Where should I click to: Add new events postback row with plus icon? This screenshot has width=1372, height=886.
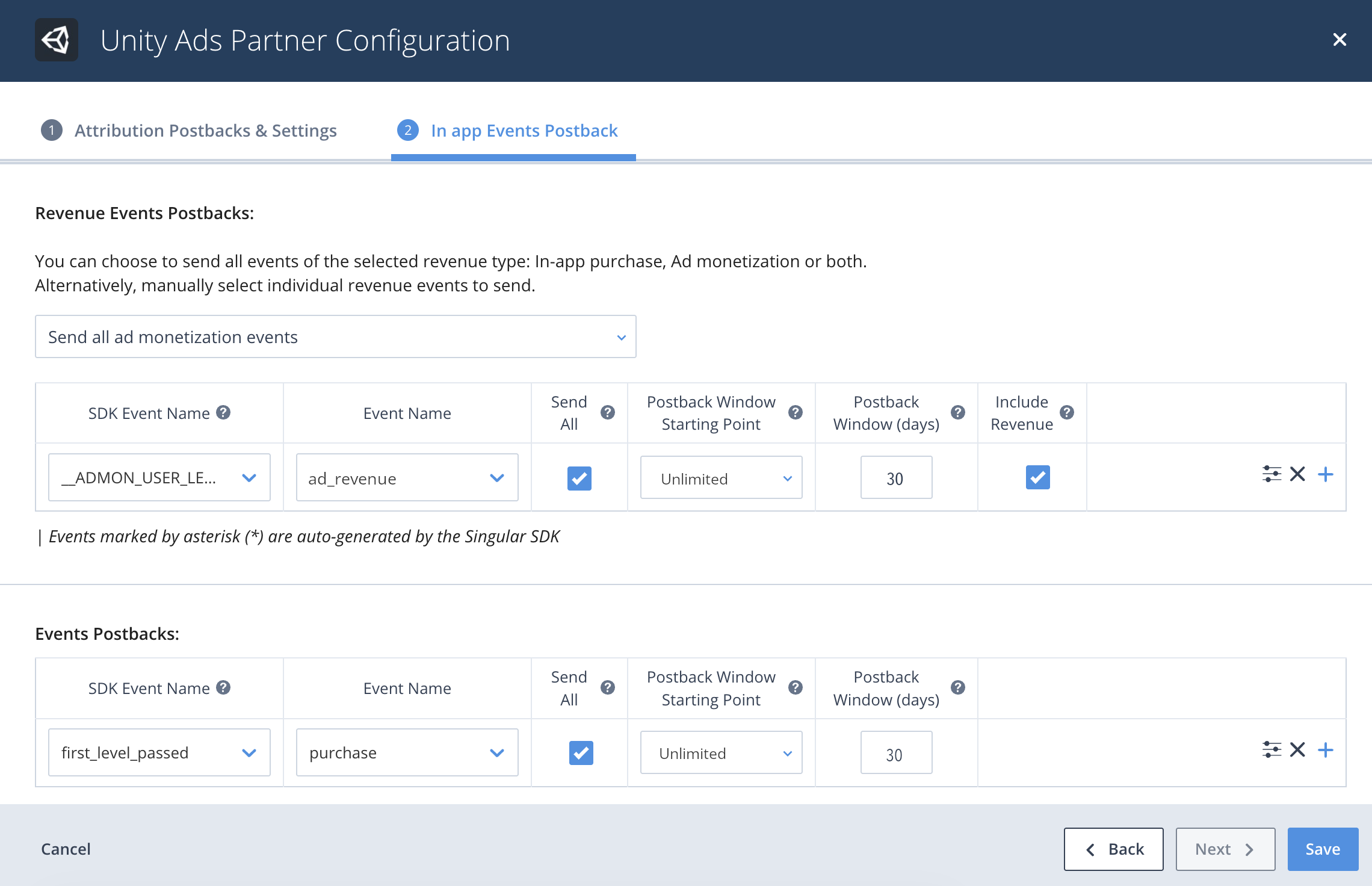tap(1325, 749)
